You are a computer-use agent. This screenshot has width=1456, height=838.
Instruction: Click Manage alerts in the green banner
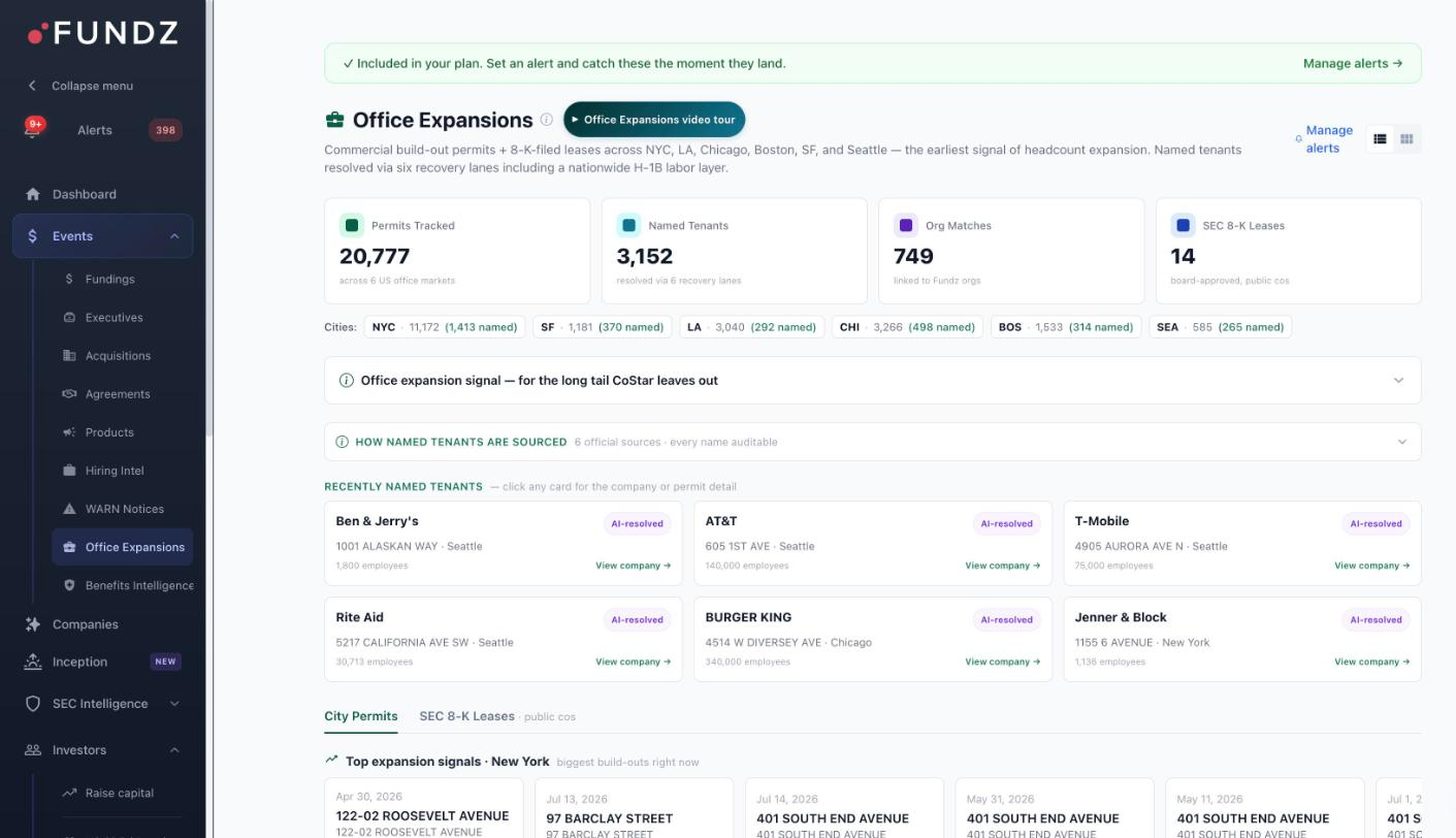pos(1353,63)
